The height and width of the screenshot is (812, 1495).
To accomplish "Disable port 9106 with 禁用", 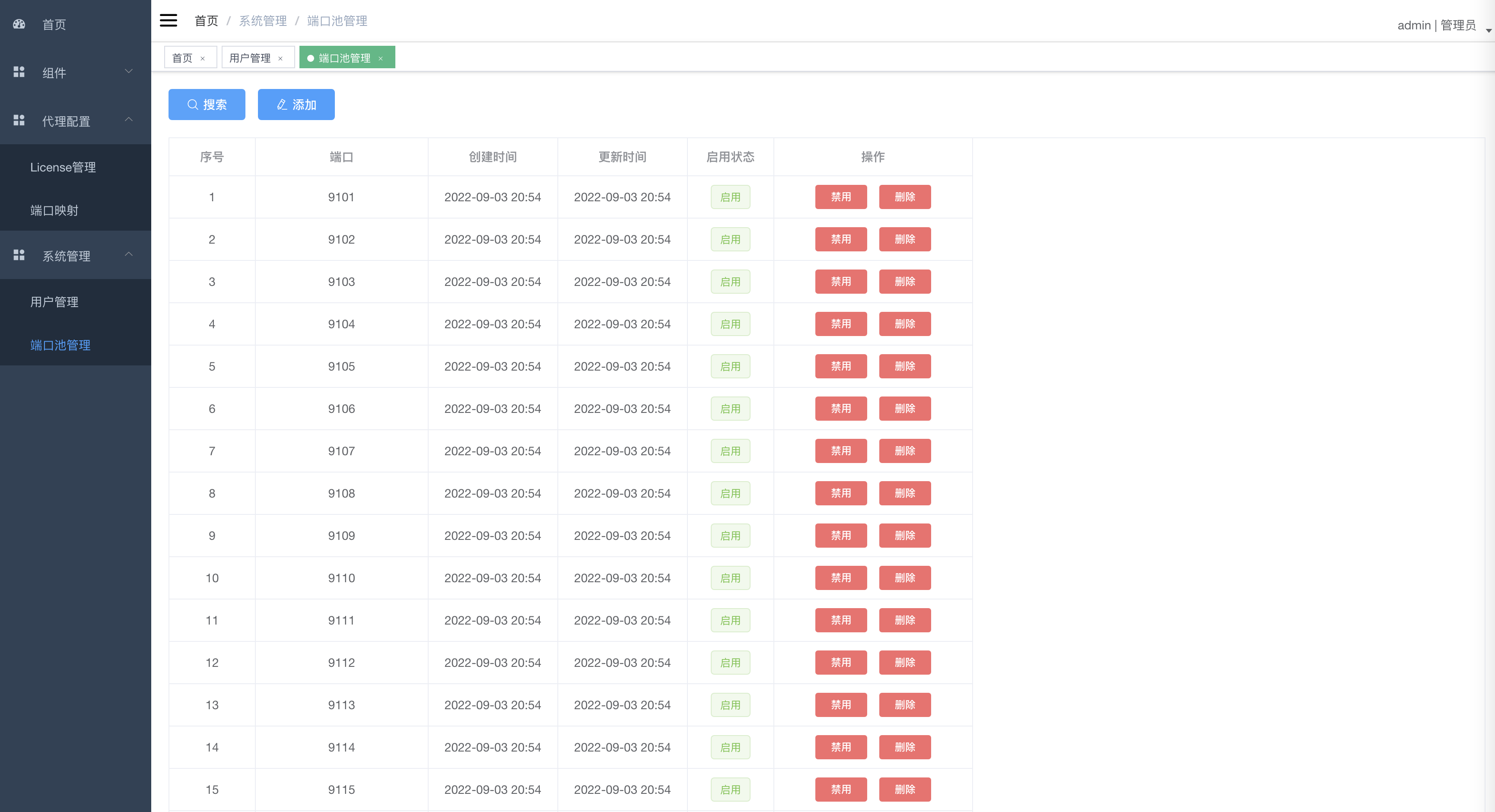I will (x=841, y=408).
